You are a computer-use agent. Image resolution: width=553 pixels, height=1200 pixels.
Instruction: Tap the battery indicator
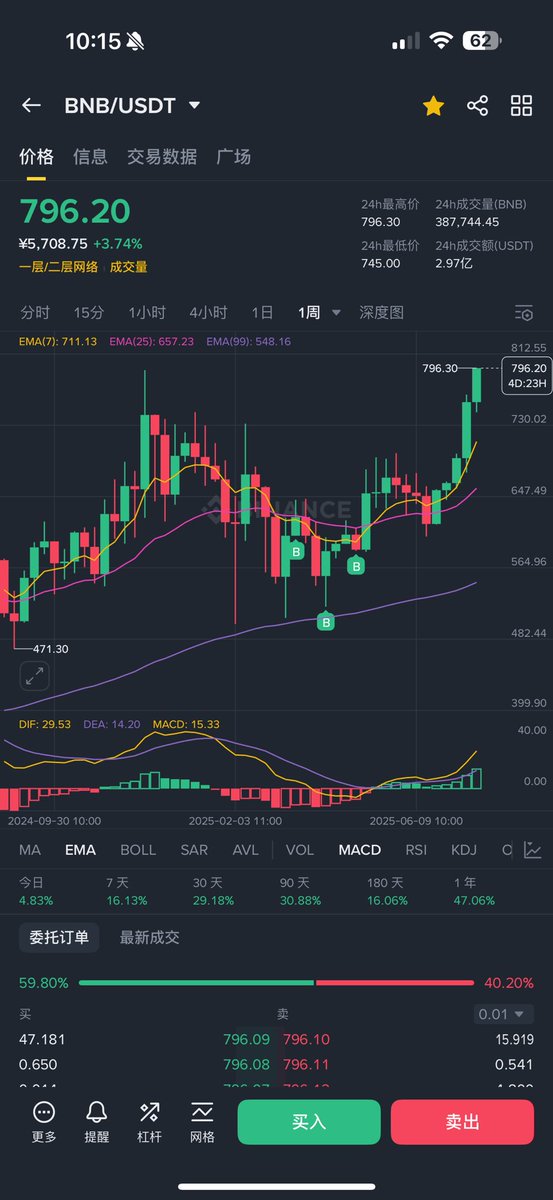[481, 41]
